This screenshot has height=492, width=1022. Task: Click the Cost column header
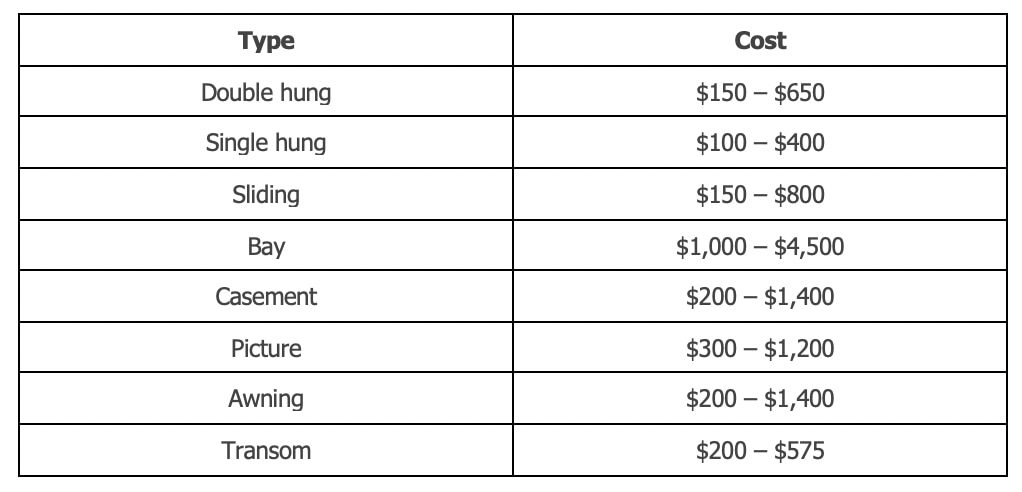pos(760,41)
